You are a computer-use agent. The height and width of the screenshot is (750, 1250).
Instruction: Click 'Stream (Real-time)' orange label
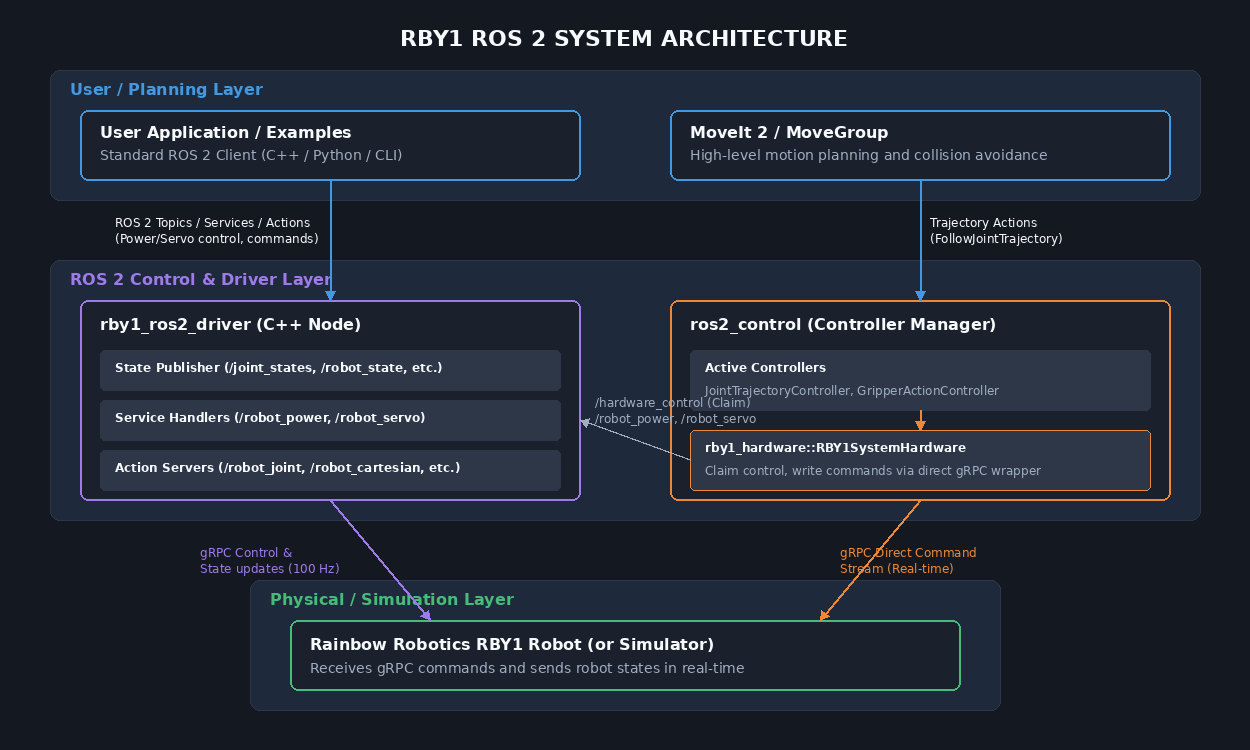(897, 569)
